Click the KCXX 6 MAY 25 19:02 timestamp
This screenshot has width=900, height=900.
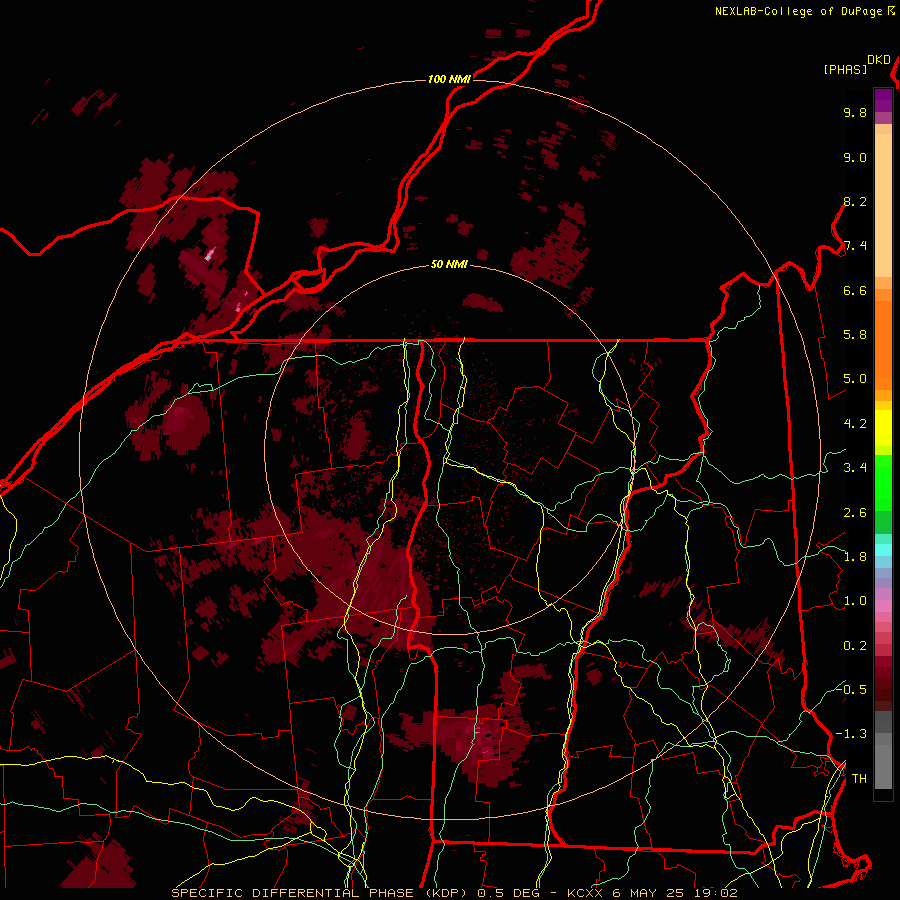[x=652, y=893]
